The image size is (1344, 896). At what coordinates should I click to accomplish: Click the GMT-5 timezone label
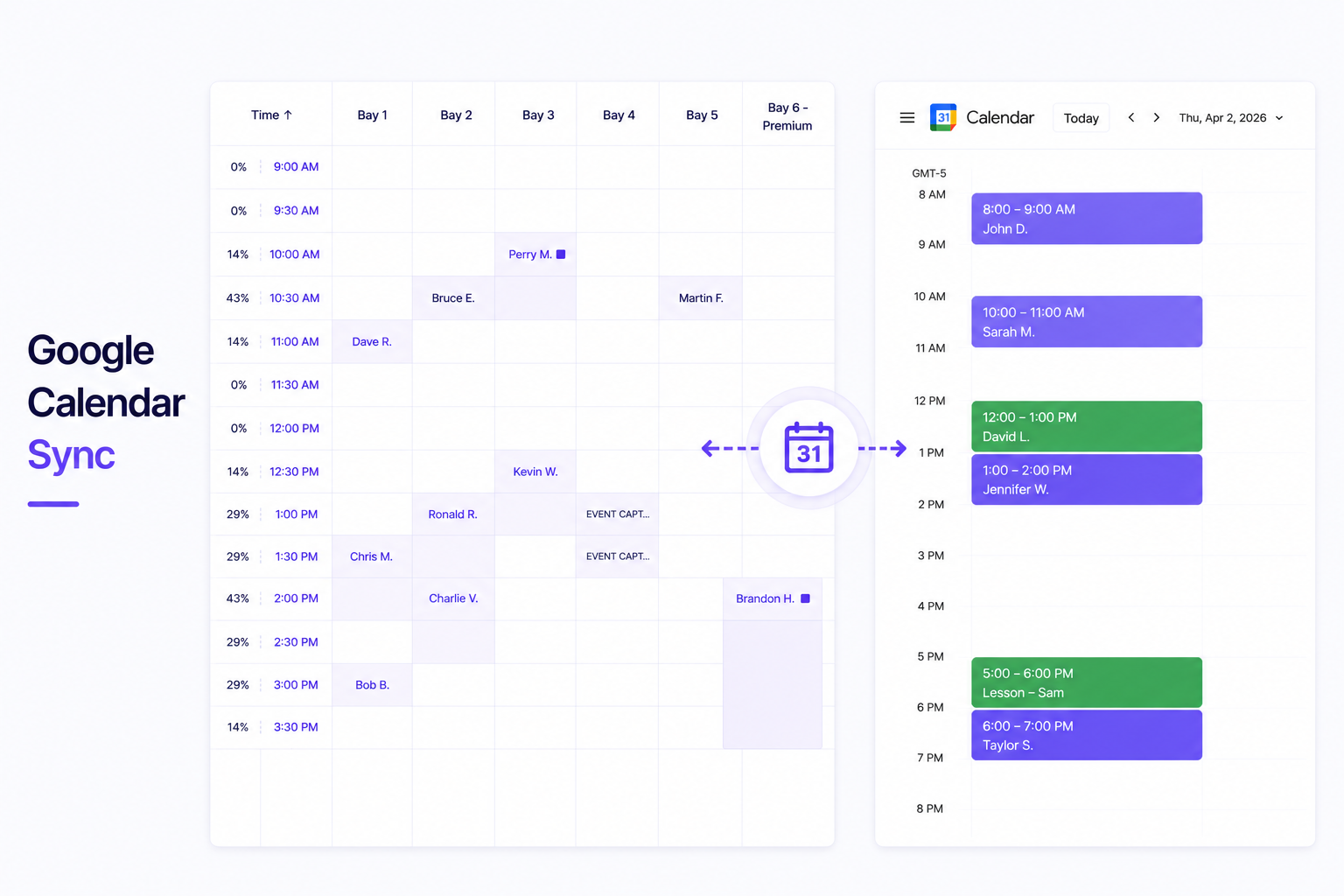[x=929, y=173]
